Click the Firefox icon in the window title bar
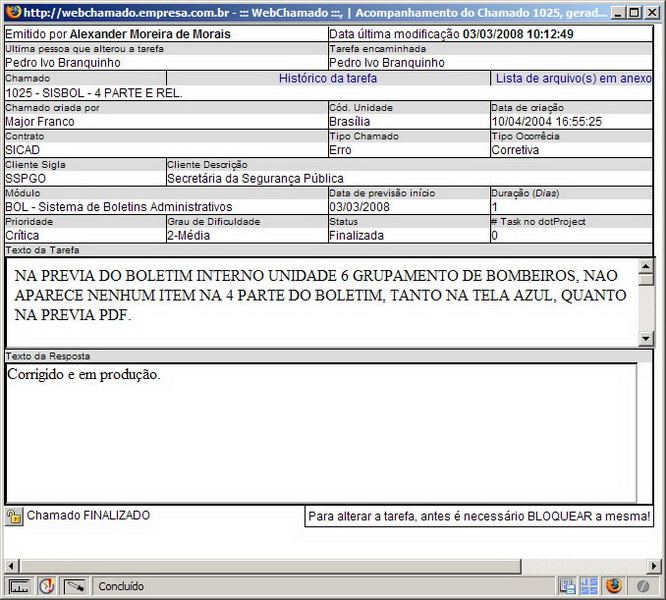The height and width of the screenshot is (600, 666). [x=13, y=13]
